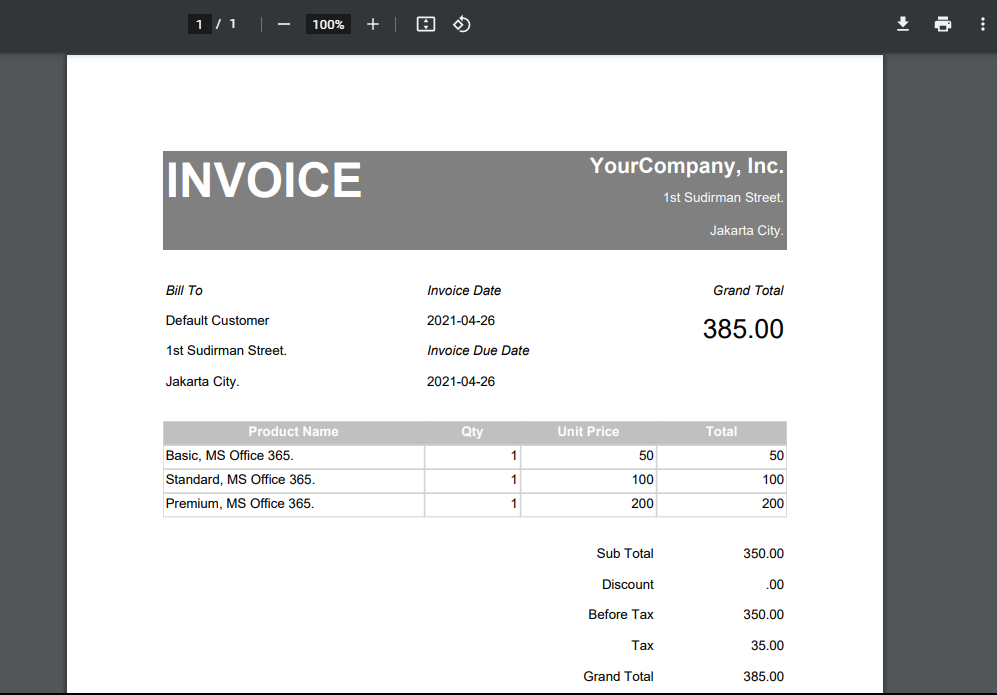Click Jakarta City. in company header
The width and height of the screenshot is (997, 695).
746,230
